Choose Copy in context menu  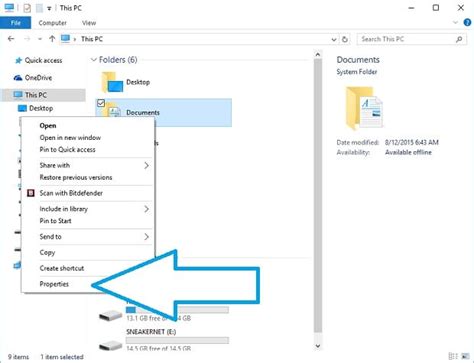coord(47,253)
